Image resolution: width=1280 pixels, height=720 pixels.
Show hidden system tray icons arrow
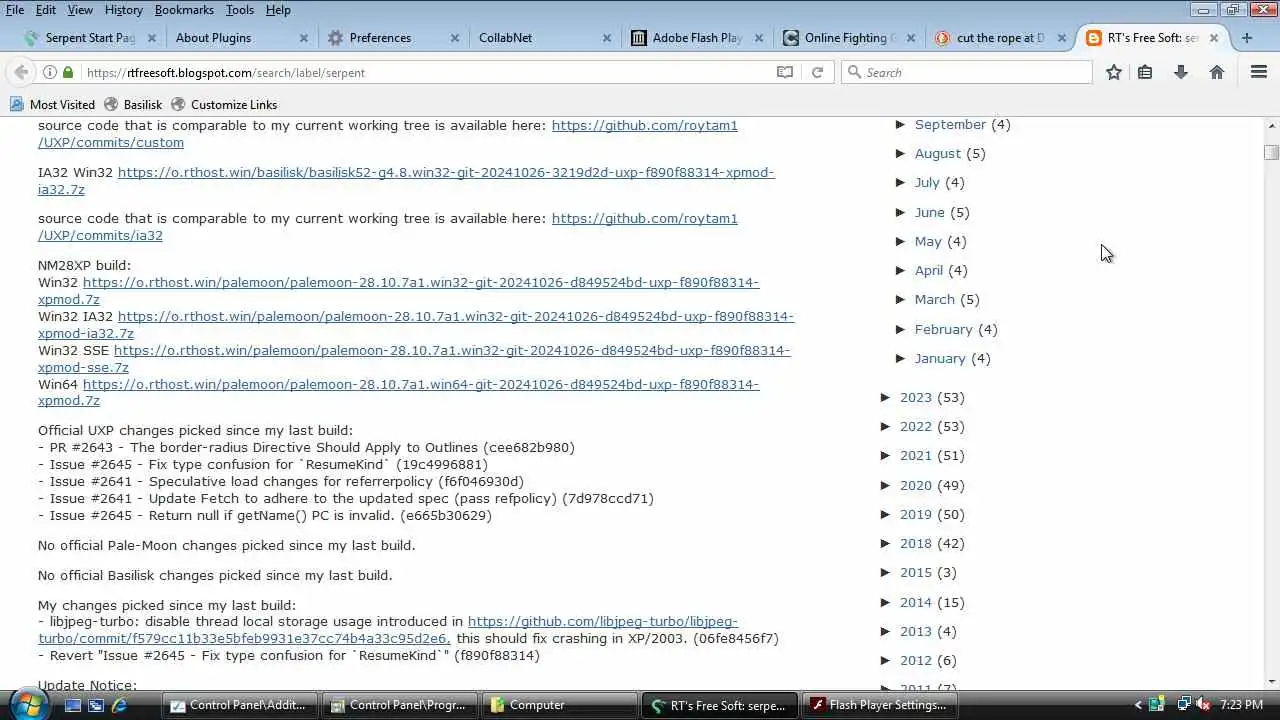tap(1139, 705)
